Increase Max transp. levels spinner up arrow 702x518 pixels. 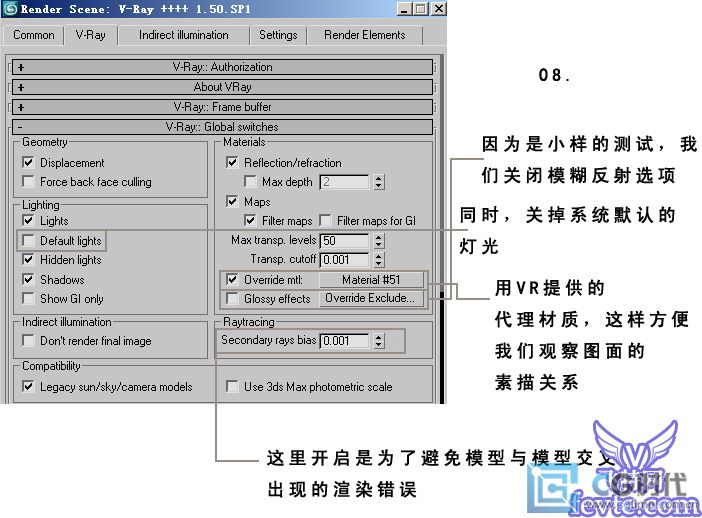(x=379, y=237)
